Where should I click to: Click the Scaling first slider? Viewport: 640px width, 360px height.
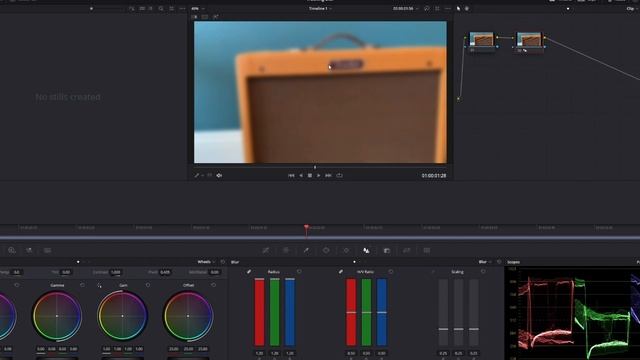443,312
